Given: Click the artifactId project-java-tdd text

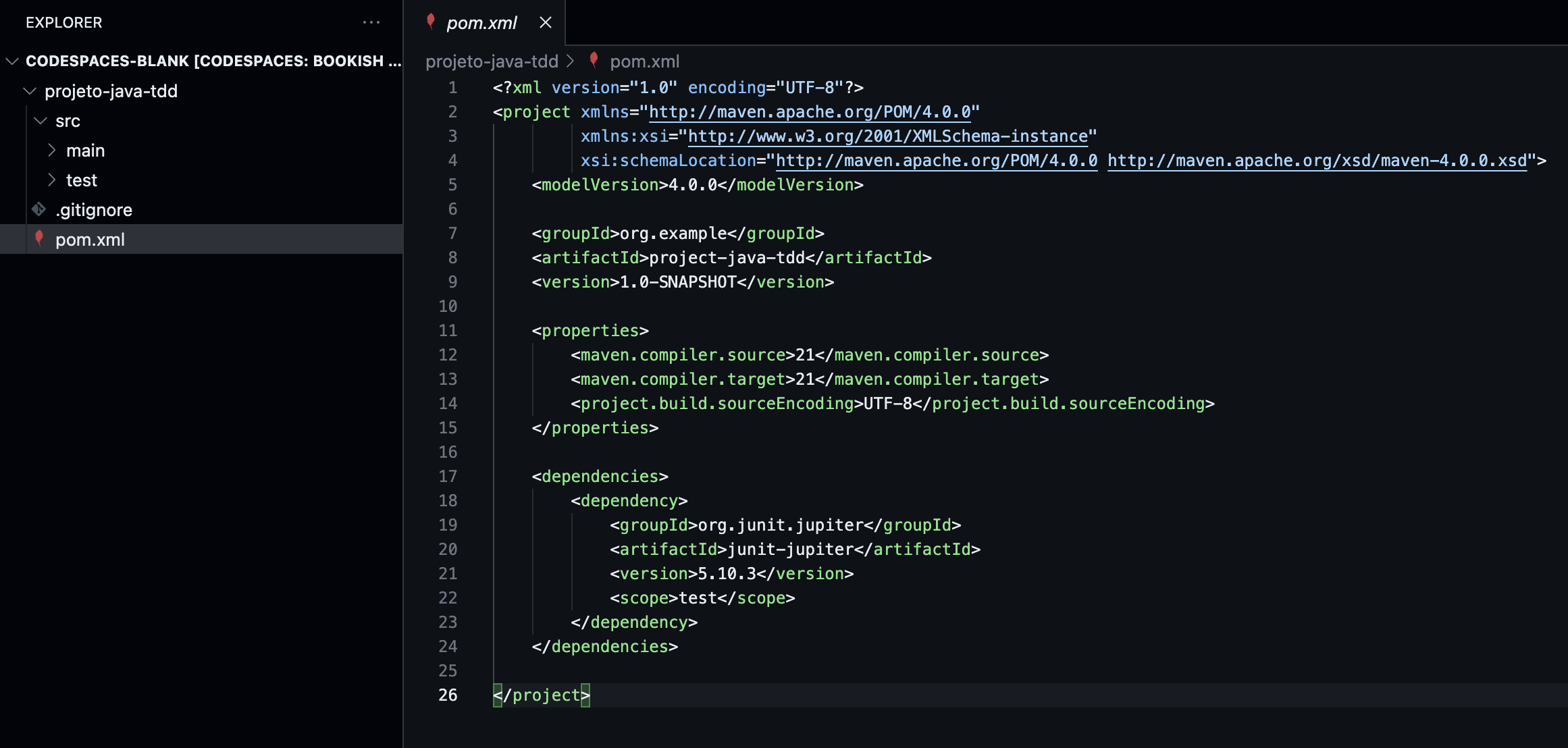Looking at the screenshot, I should 732,258.
